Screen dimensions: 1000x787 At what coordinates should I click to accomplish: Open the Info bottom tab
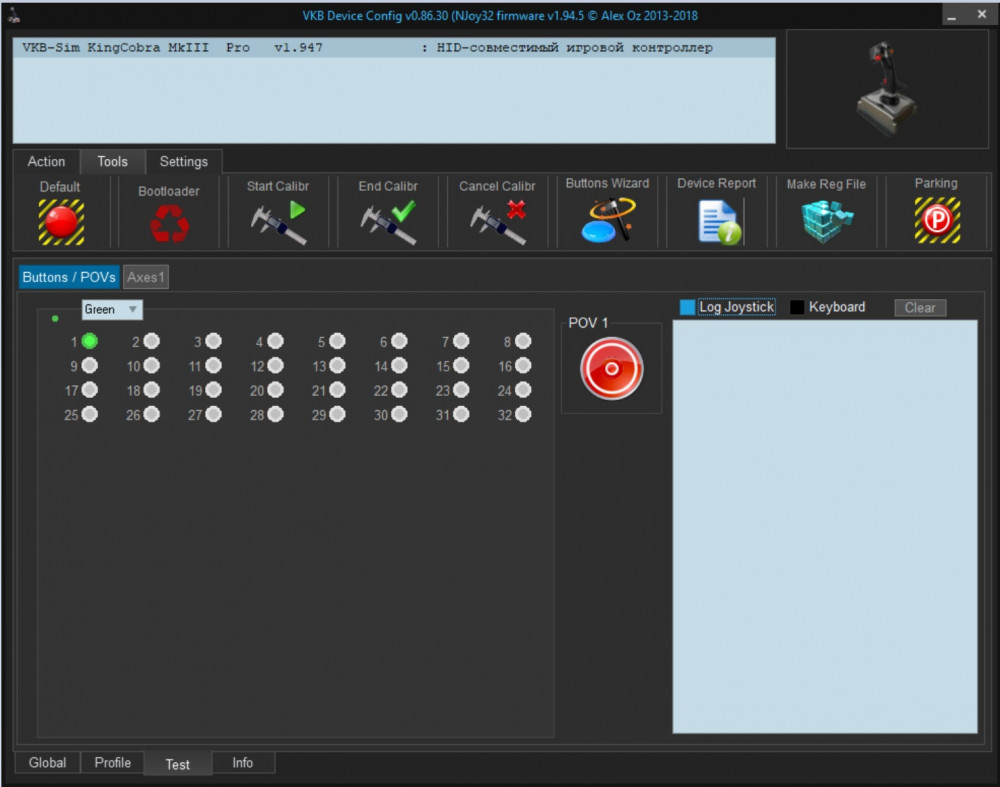(x=242, y=763)
